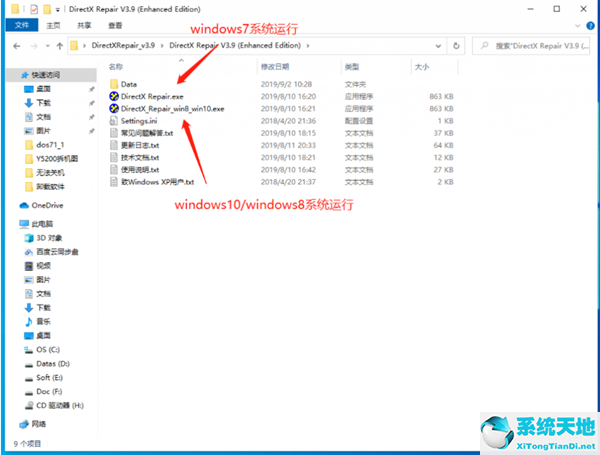Click the 863 KB size of DirectX Repair.exe
600x455 pixels.
click(441, 96)
